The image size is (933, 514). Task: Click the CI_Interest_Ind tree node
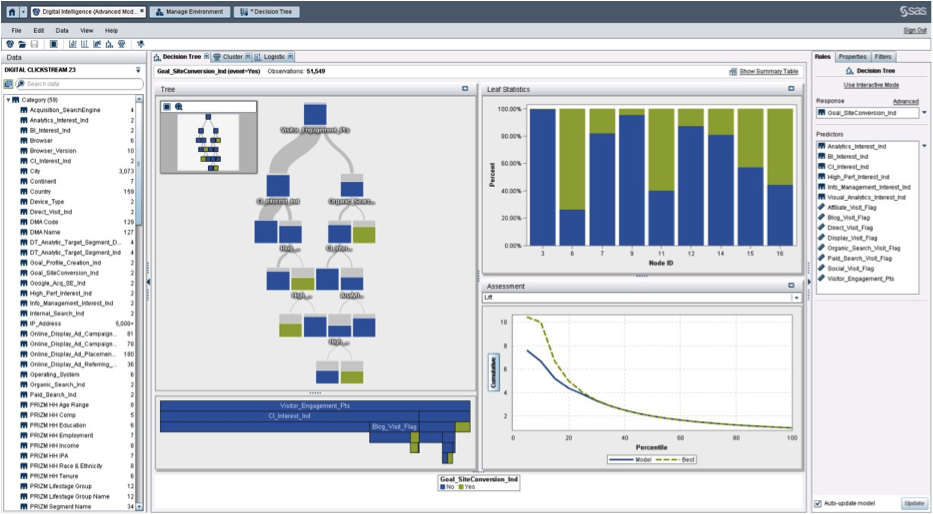point(278,186)
